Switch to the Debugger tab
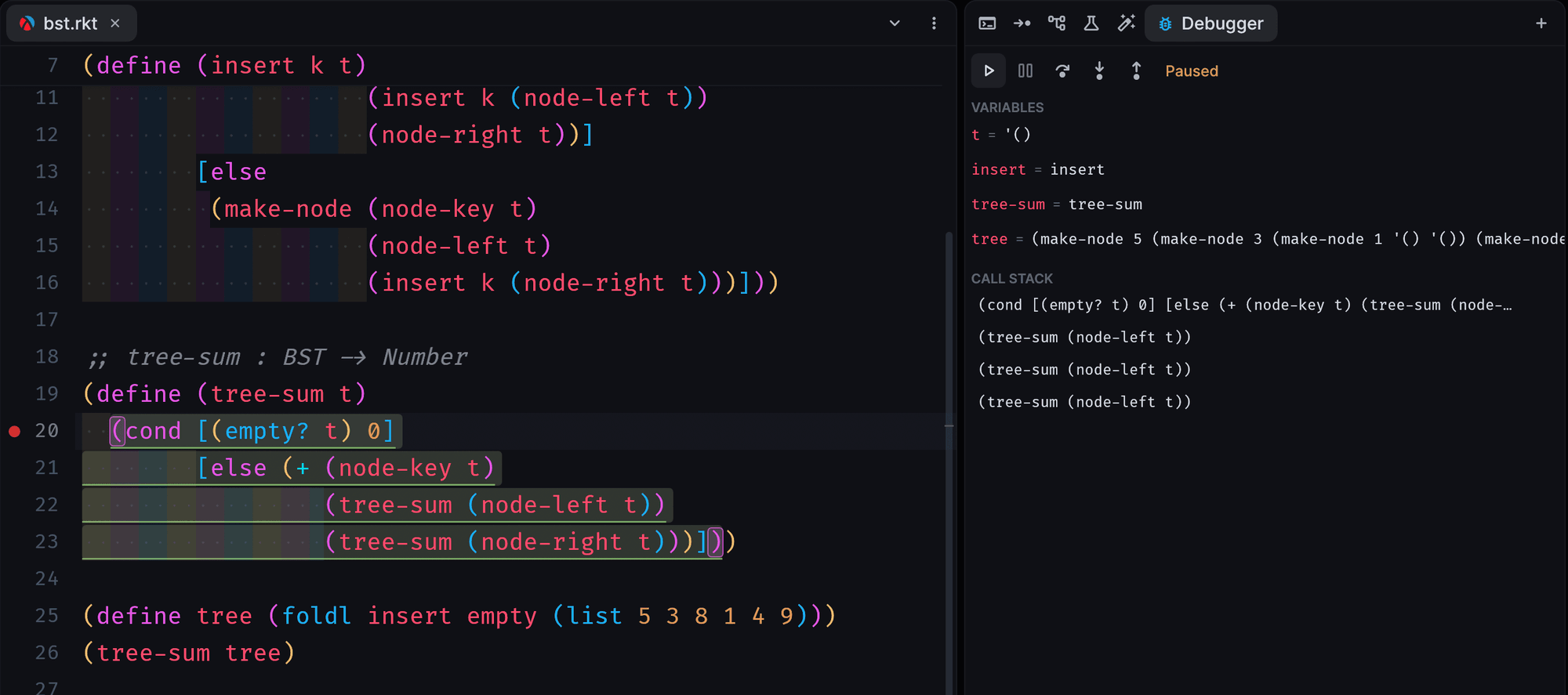The image size is (1568, 695). (x=1211, y=24)
